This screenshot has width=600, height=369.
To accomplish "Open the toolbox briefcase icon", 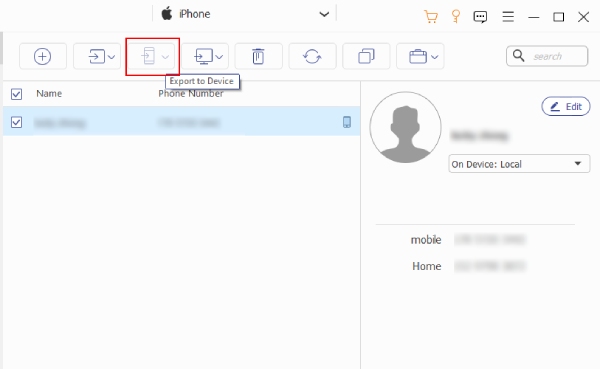I will [418, 57].
